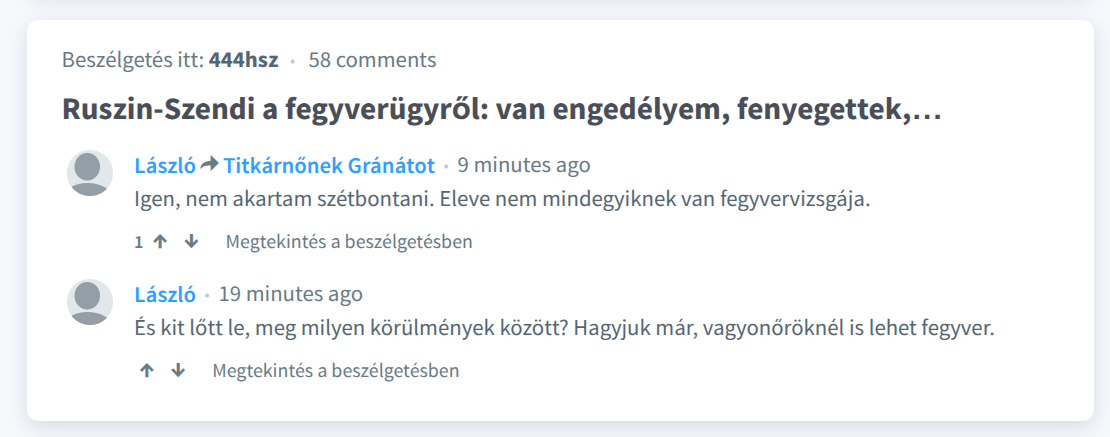Click the vote count 1 on the first comment
The width and height of the screenshot is (1110, 437).
tap(139, 242)
